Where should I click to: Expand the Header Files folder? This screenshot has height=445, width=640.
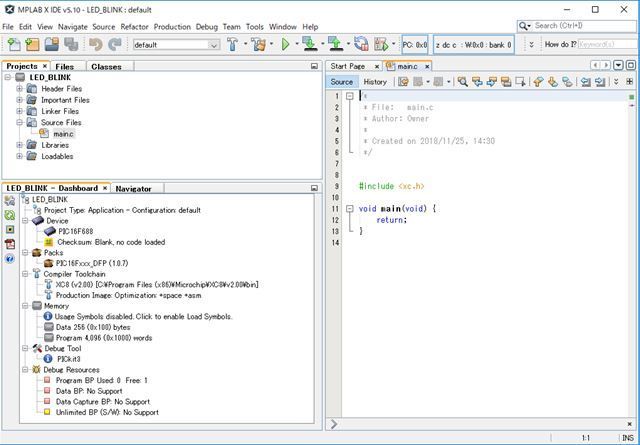[x=19, y=89]
